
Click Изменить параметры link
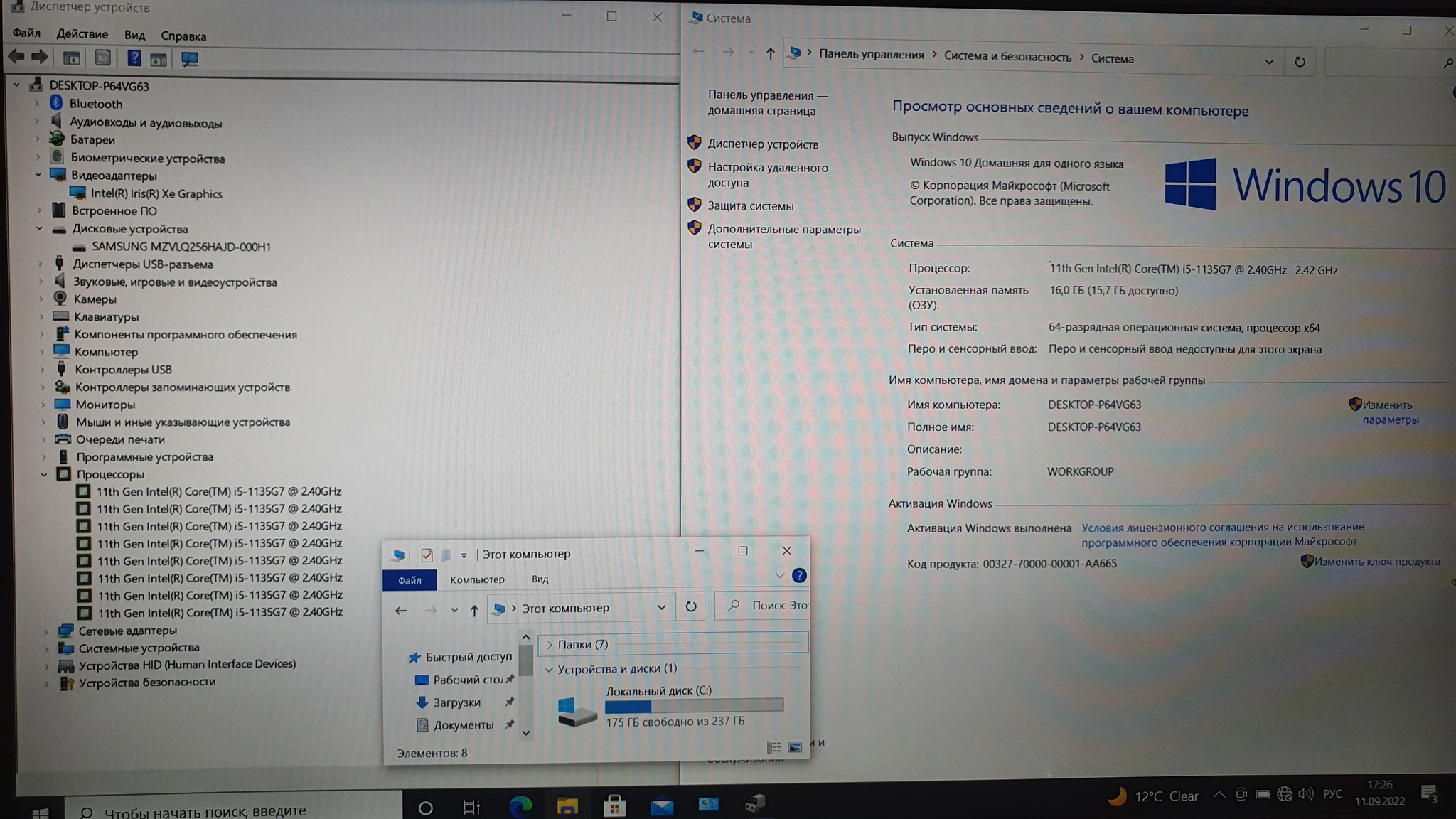(x=1390, y=412)
